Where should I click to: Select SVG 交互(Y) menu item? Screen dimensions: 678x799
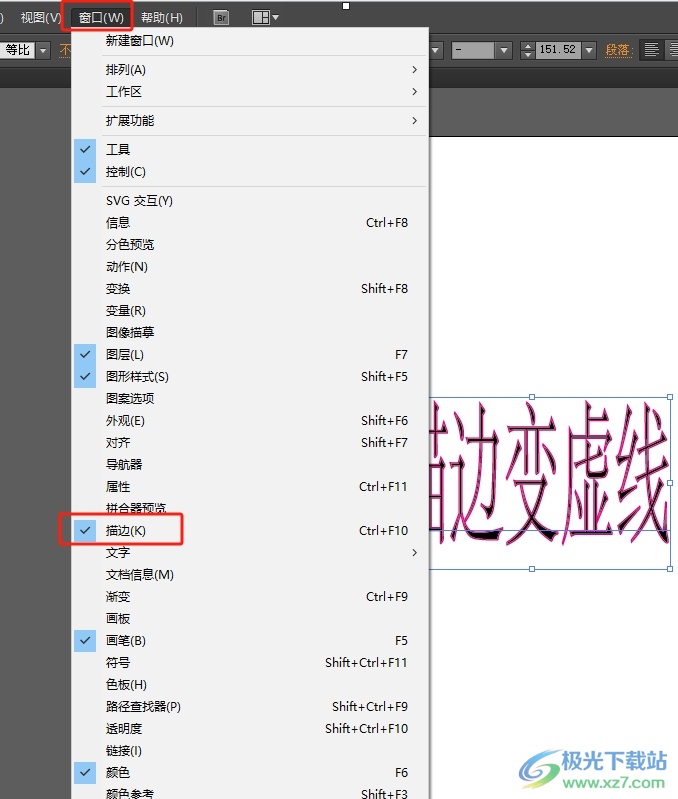[250, 201]
